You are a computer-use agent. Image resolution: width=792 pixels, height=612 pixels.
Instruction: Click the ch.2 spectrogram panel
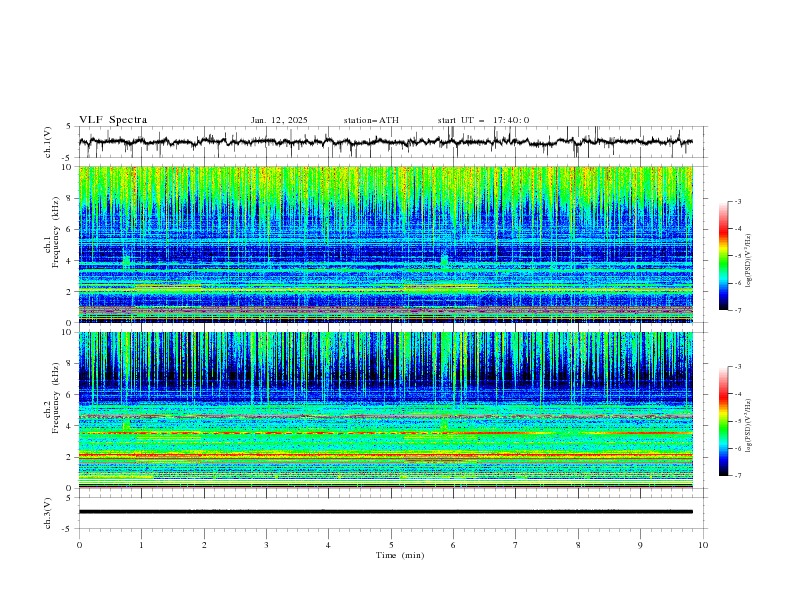[x=386, y=410]
